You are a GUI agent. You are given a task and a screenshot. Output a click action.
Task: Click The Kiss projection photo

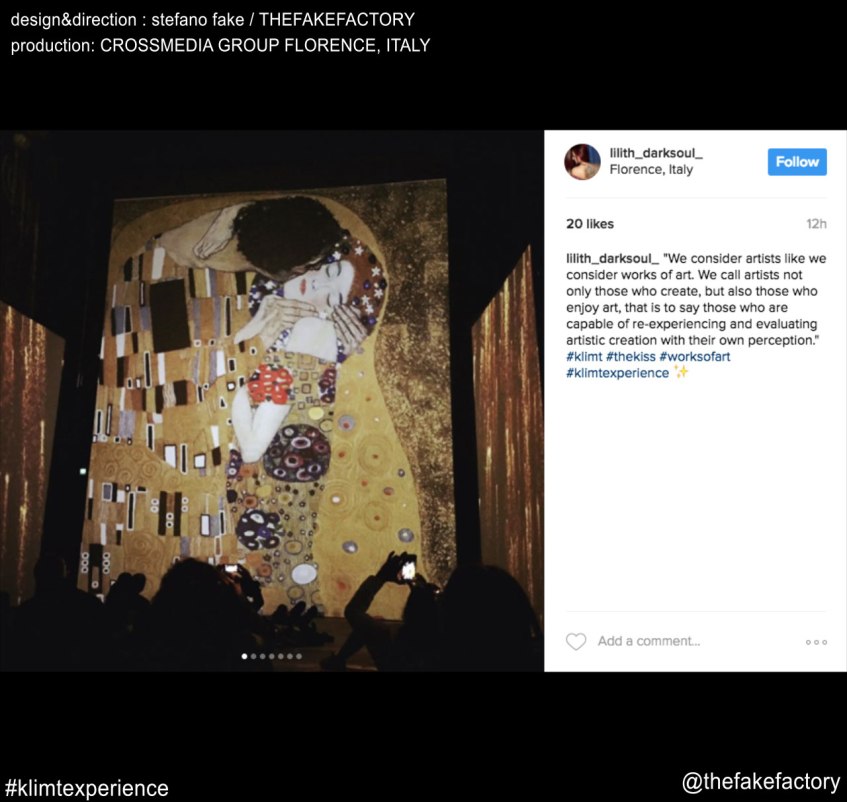point(272,401)
